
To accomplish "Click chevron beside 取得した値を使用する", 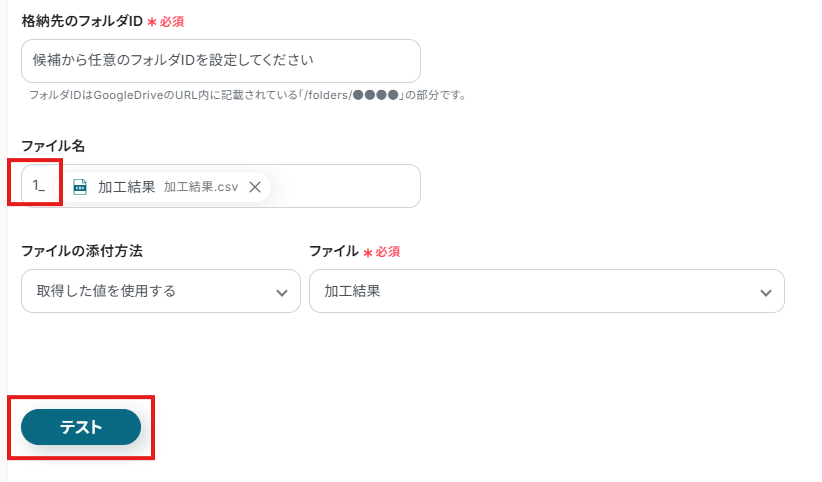I will coord(281,292).
